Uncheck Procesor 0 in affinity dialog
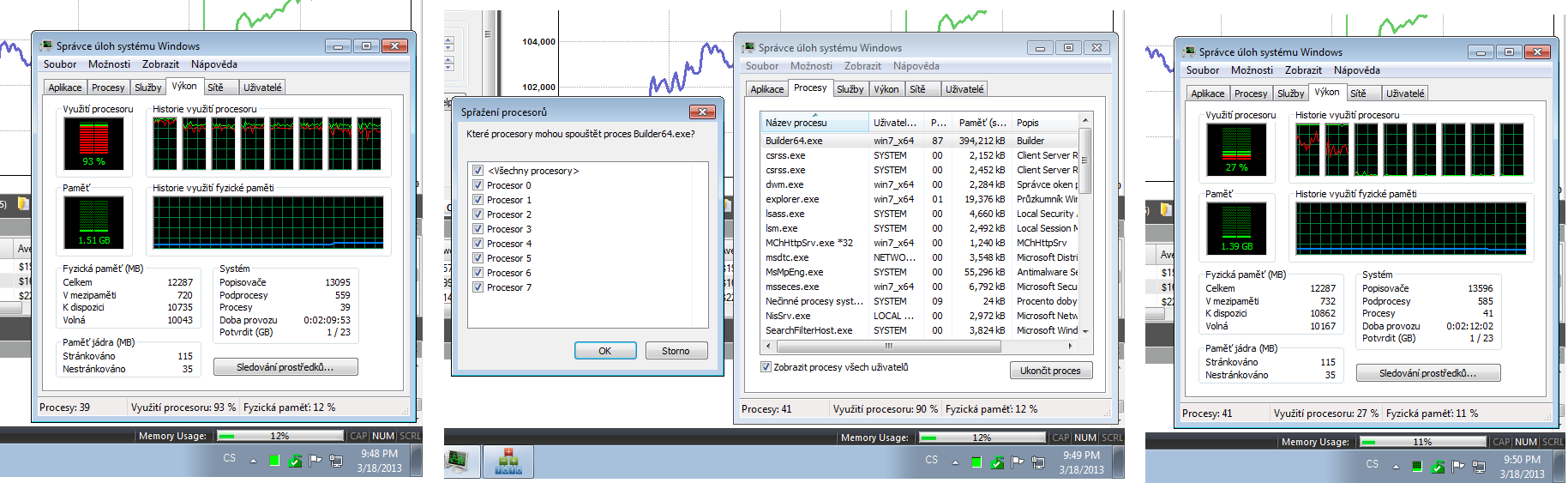The height and width of the screenshot is (489, 1568). click(x=478, y=185)
